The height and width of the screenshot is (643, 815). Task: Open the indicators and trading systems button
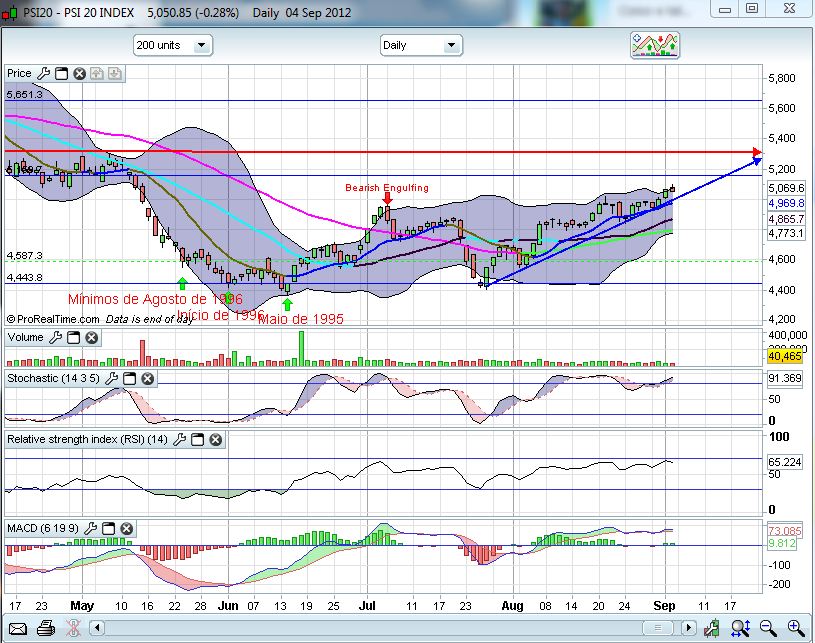coord(655,45)
